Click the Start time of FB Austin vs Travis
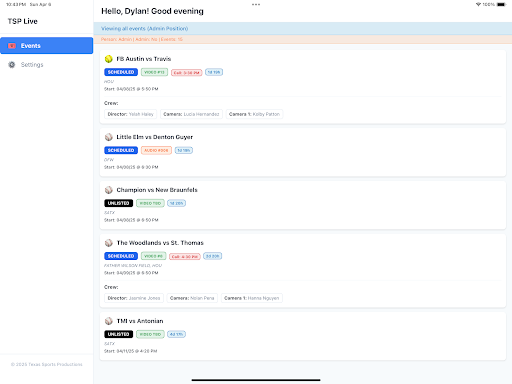Viewport: 512px width, 384px height. click(x=131, y=89)
